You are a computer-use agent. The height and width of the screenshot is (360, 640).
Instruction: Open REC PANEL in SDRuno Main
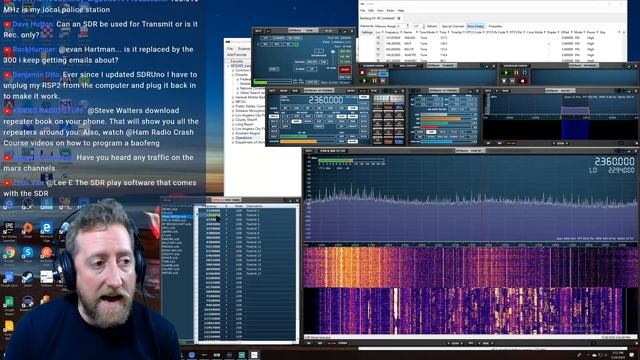pyautogui.click(x=293, y=38)
